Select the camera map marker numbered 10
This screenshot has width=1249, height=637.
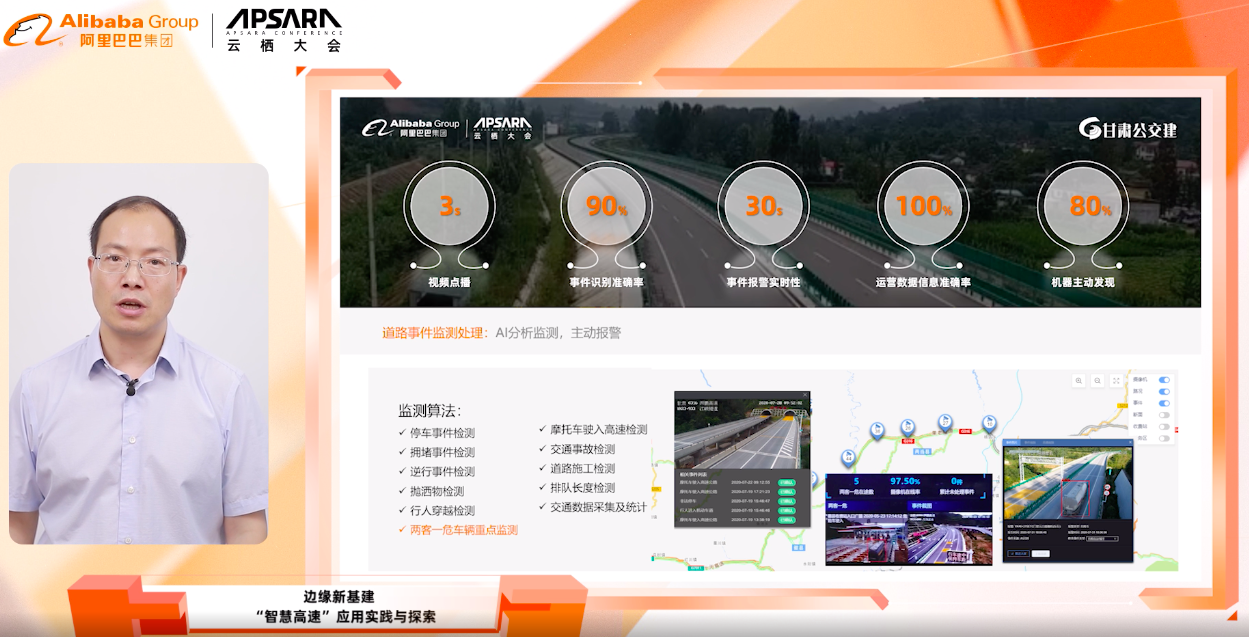tap(989, 422)
